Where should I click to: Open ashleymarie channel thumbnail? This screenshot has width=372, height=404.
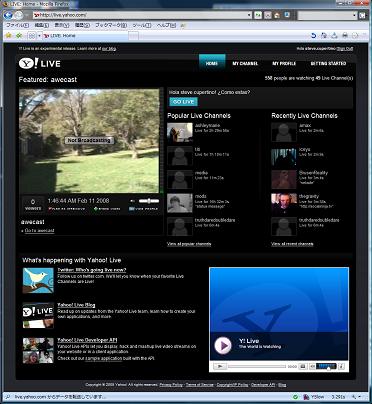click(180, 132)
